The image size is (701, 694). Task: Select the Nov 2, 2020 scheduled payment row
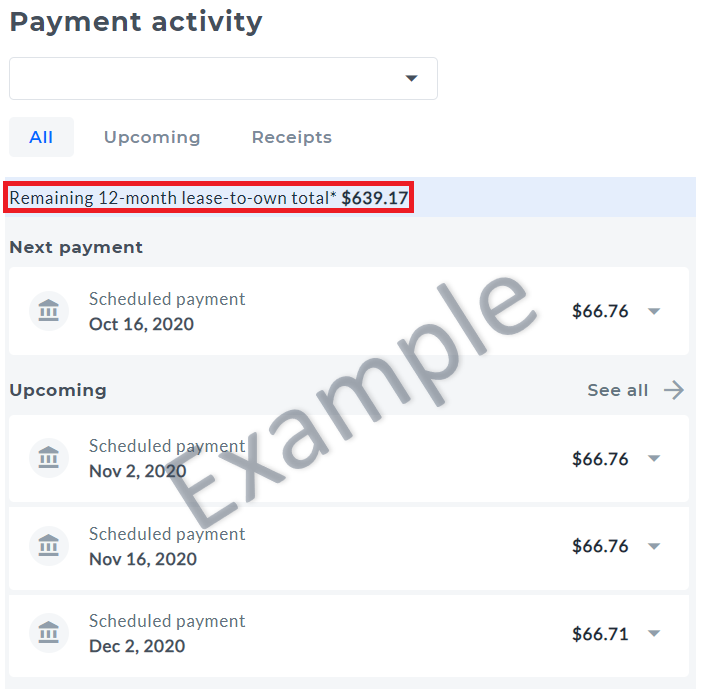point(349,458)
